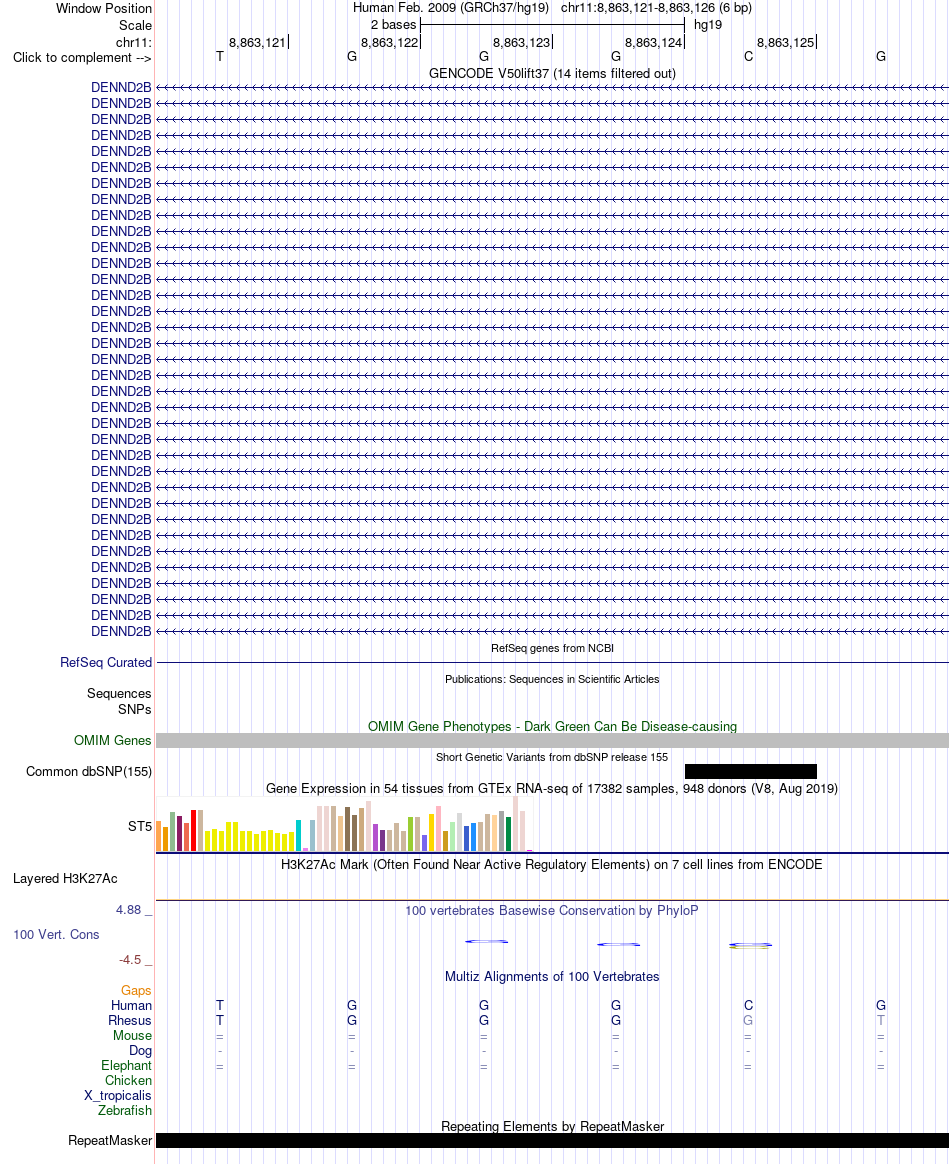Open the 'RefSeq genes from NCBI' track title
950x1164 pixels.
552,648
